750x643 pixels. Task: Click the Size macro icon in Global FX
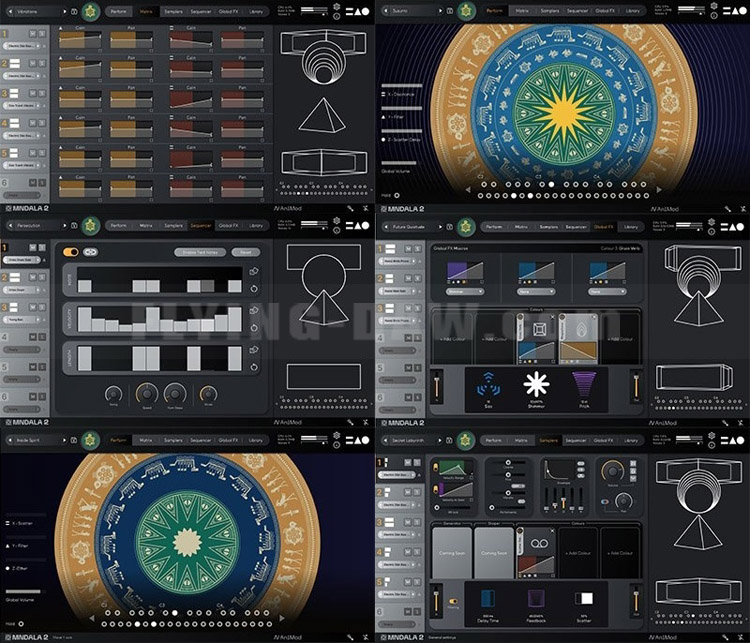pyautogui.click(x=488, y=384)
